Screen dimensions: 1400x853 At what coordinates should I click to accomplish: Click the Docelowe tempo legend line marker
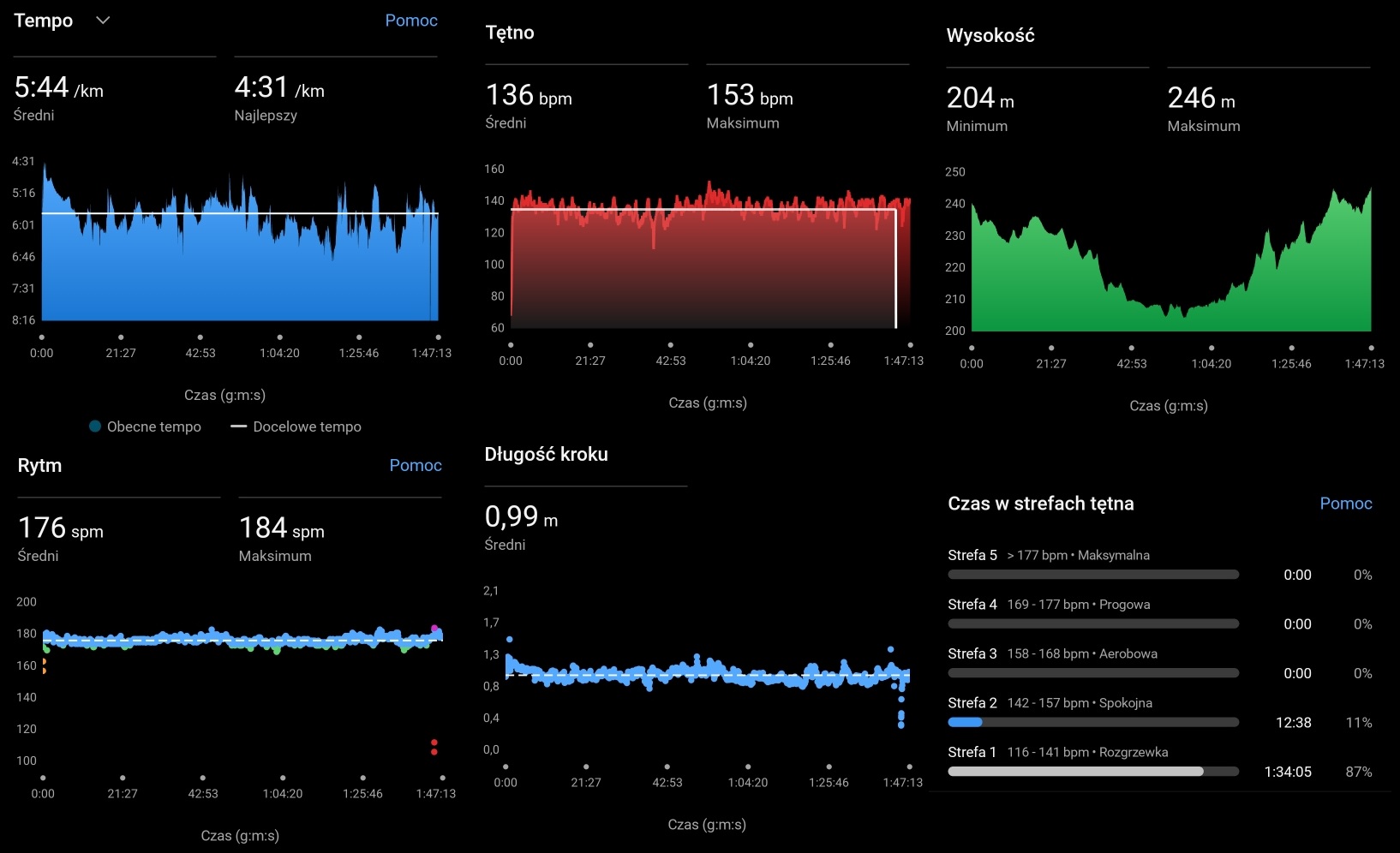pyautogui.click(x=238, y=426)
